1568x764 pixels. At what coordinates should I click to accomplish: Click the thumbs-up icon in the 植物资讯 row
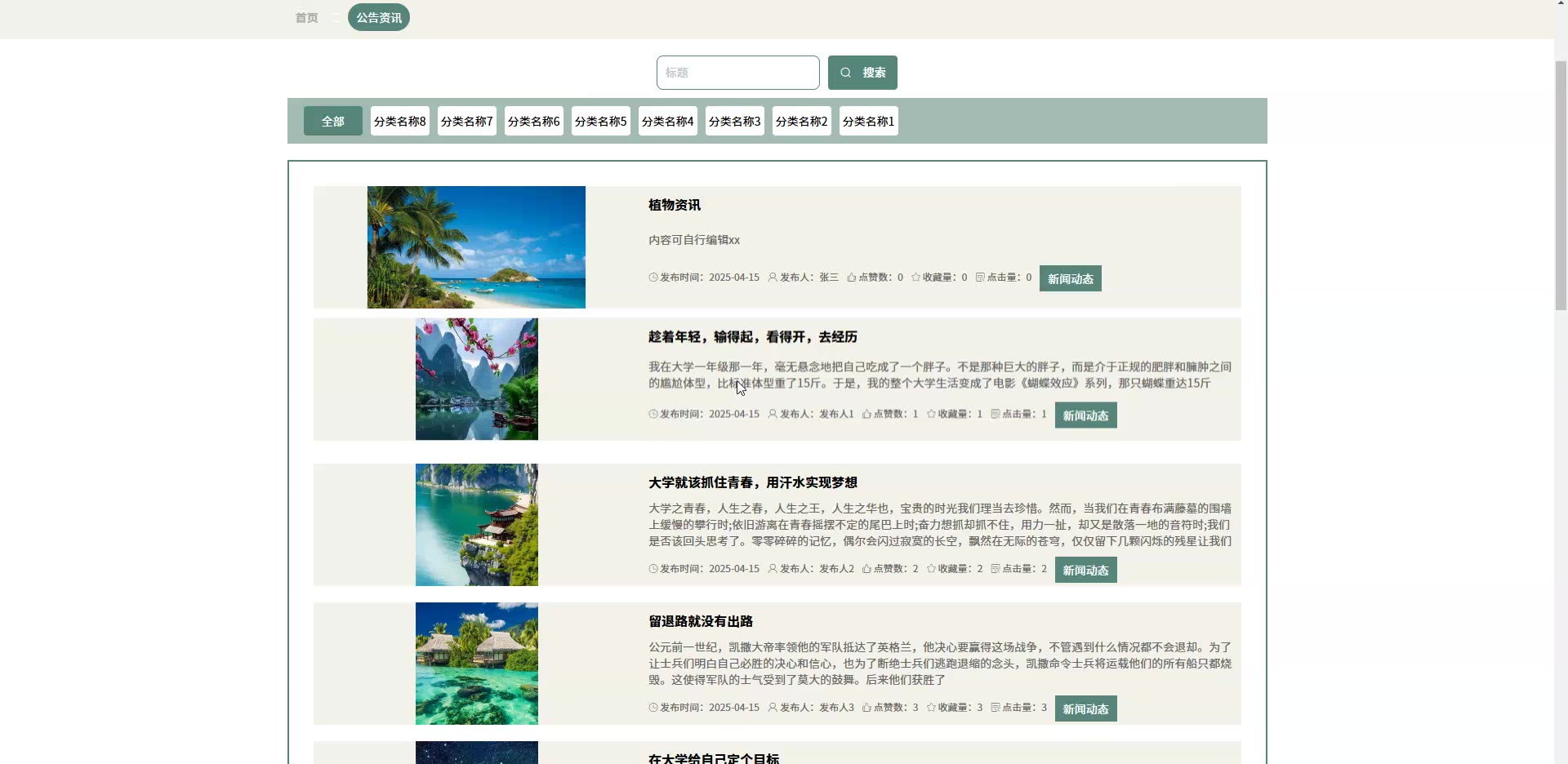tap(852, 278)
